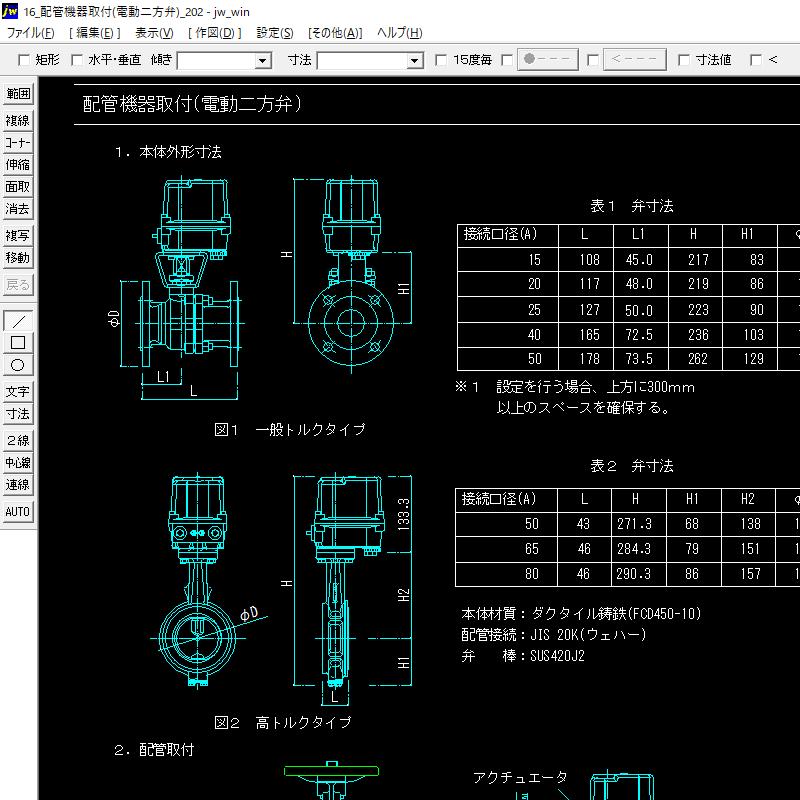Enable the 矩形 rectangle checkbox
The width and height of the screenshot is (800, 800).
click(25, 59)
